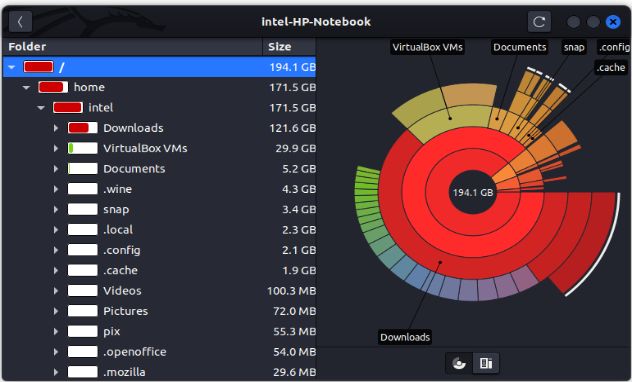Expand the .wine folder
The height and width of the screenshot is (382, 632).
[x=56, y=189]
